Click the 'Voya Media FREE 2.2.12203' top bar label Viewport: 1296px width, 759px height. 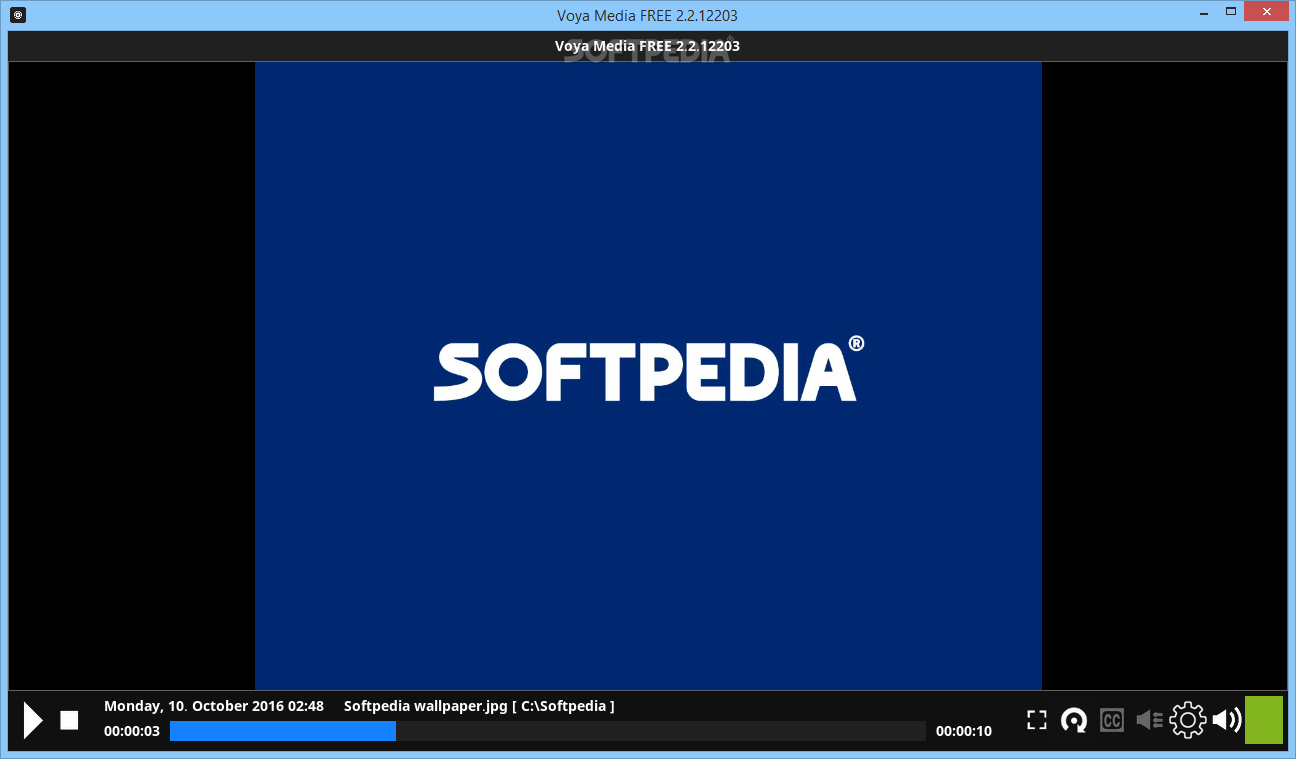[647, 46]
